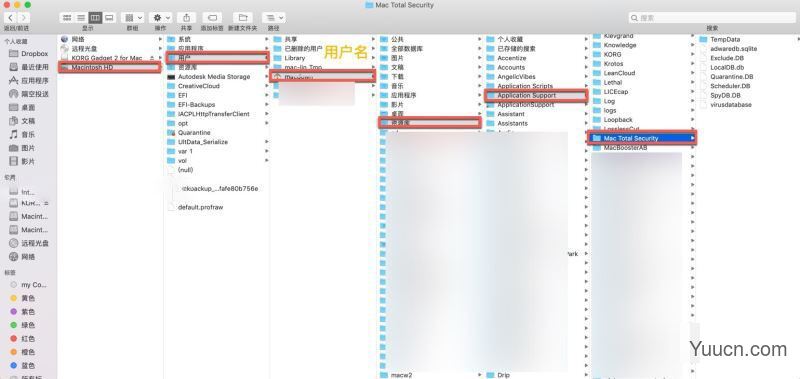Select 影片 in the sidebar favorites
Image resolution: width=800 pixels, height=379 pixels.
(x=23, y=161)
